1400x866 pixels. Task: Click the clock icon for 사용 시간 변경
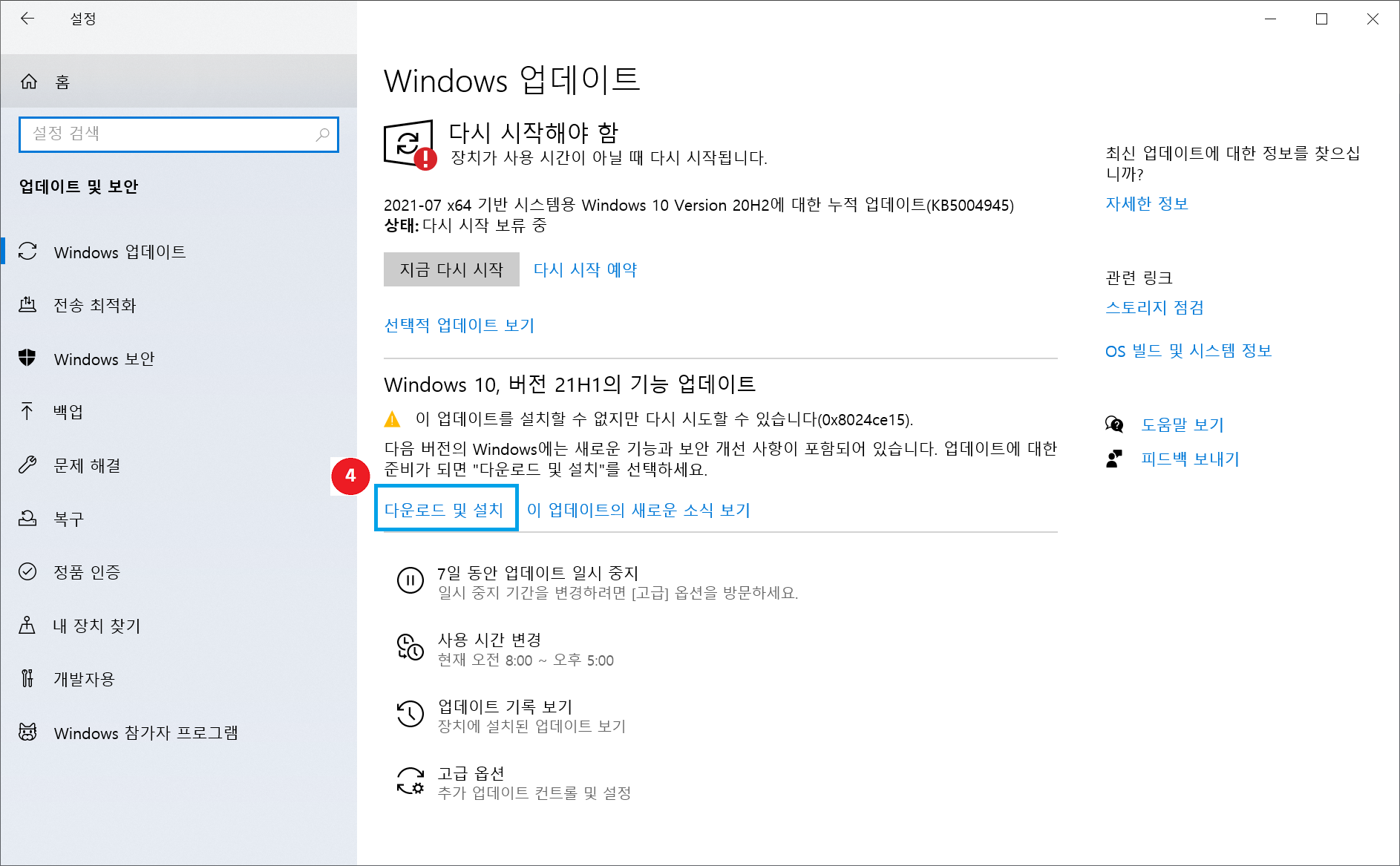pos(410,647)
